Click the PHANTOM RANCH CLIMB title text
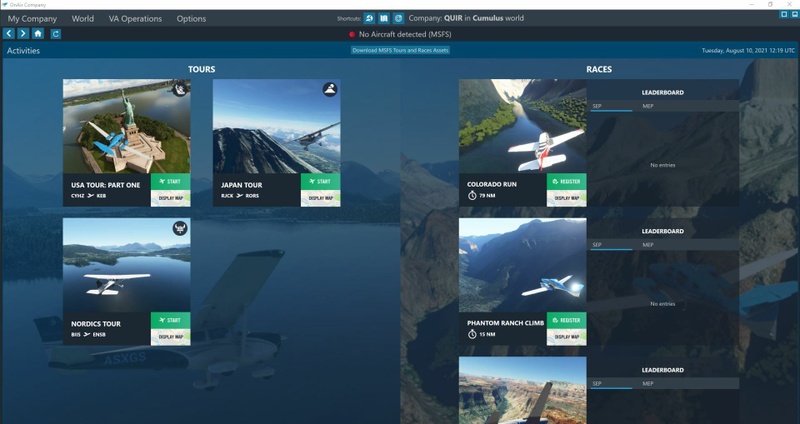This screenshot has height=424, width=800. click(505, 323)
